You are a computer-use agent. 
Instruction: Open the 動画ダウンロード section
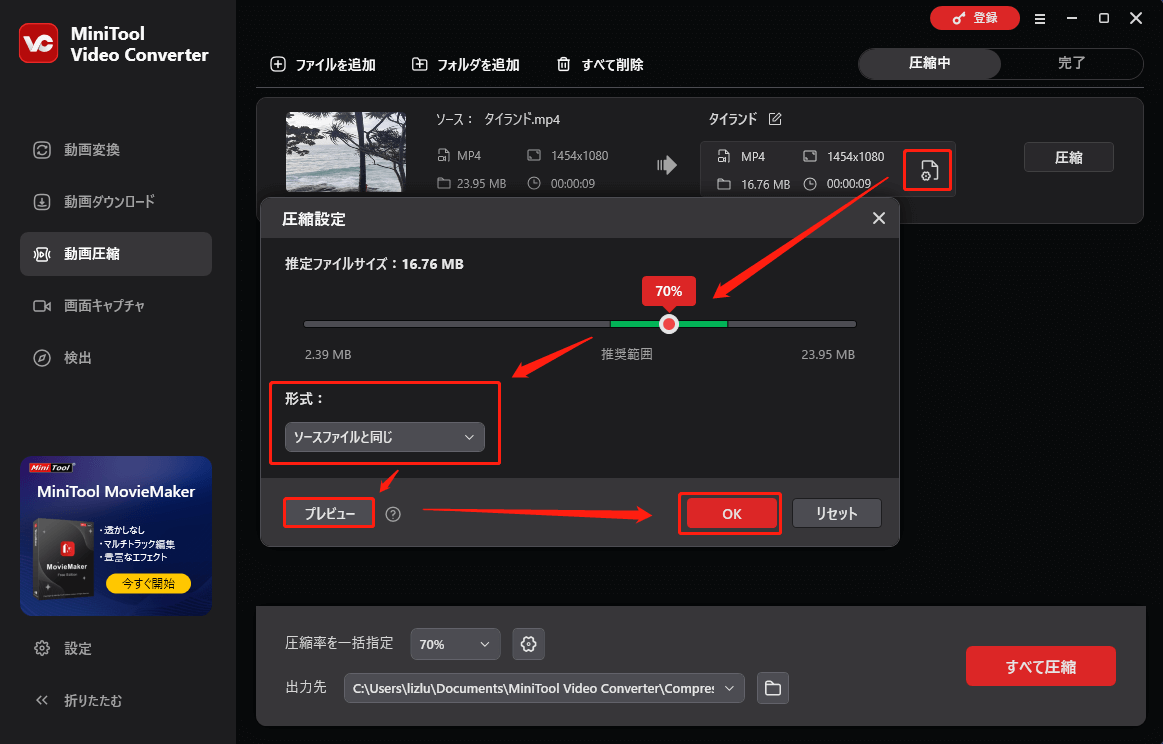tap(116, 202)
